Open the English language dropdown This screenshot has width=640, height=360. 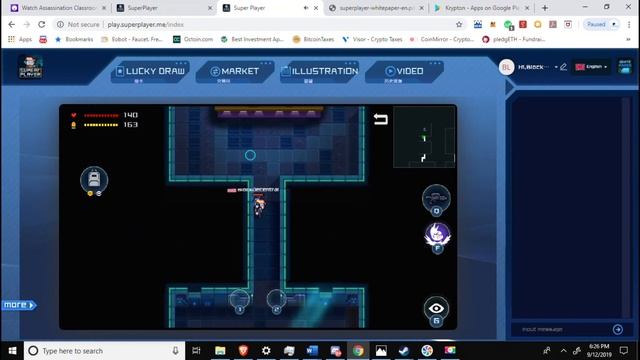[x=591, y=67]
